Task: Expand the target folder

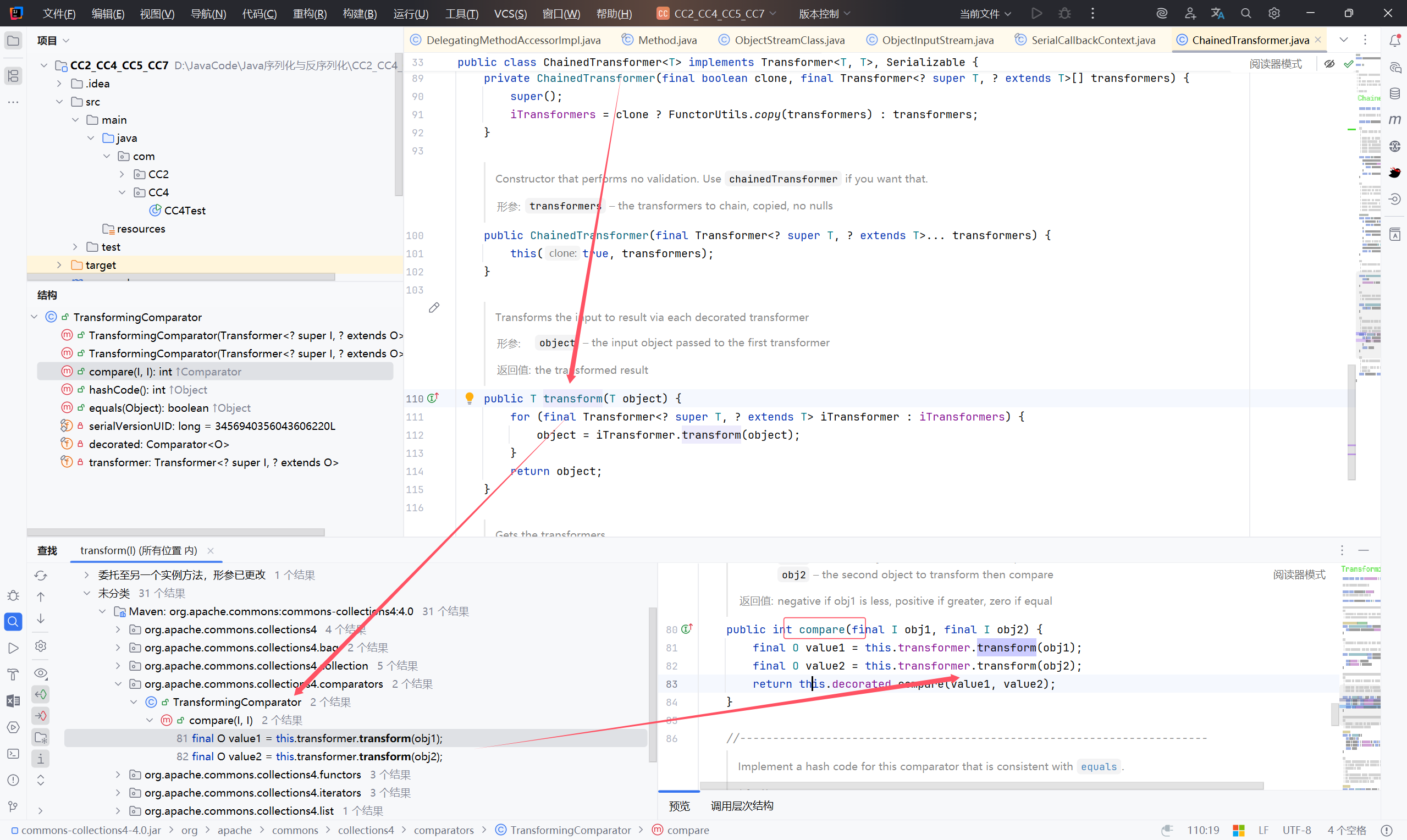Action: pos(59,265)
